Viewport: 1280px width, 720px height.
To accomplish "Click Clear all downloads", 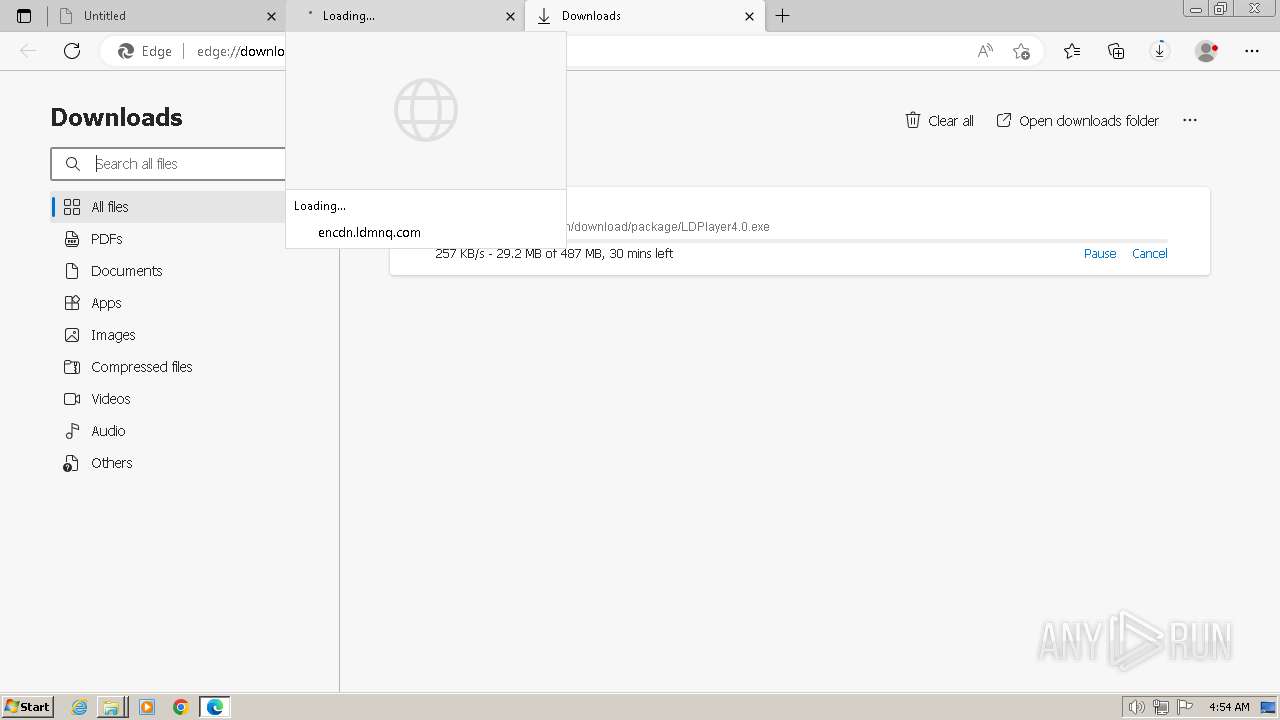I will pyautogui.click(x=939, y=121).
